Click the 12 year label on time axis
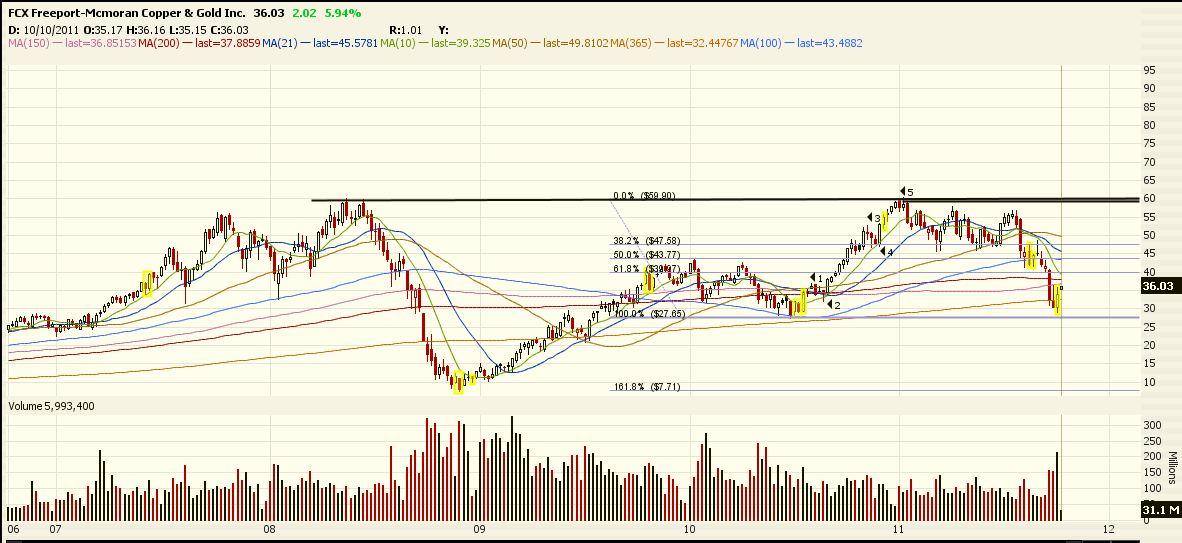 pos(1109,529)
